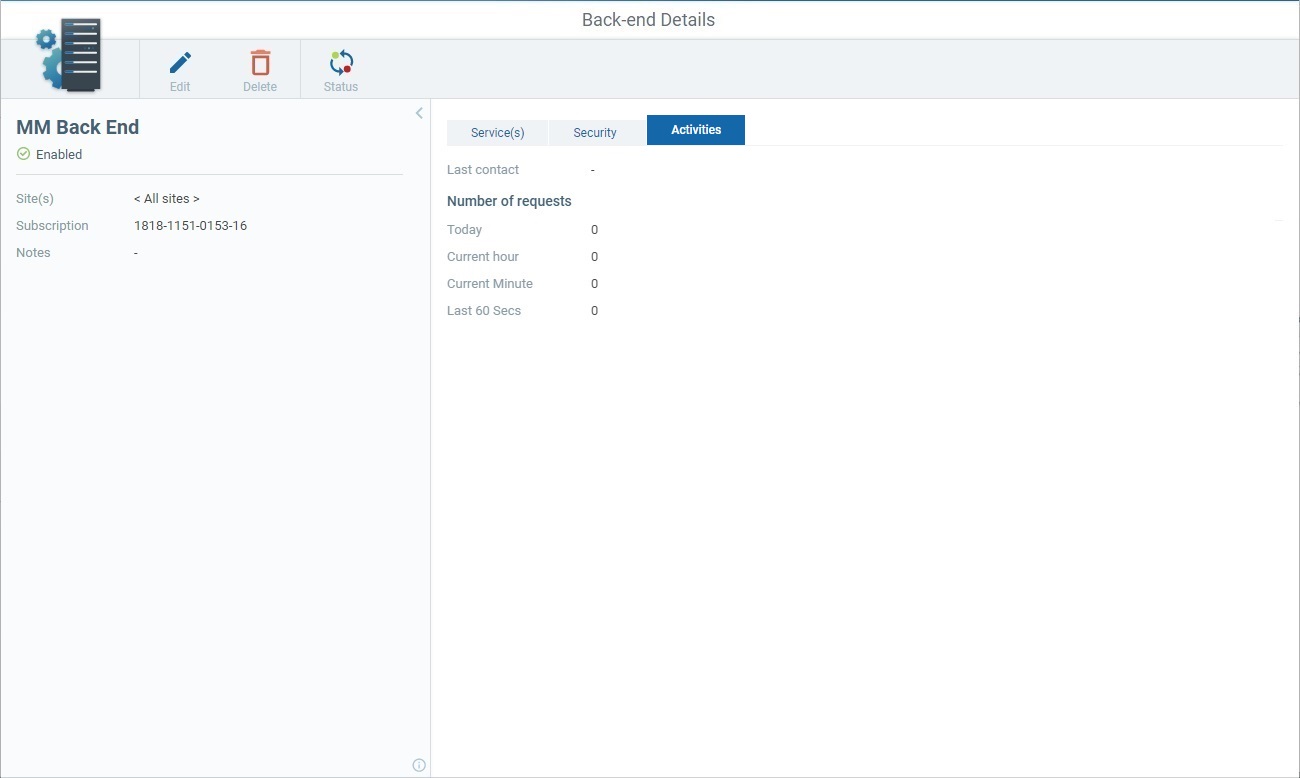This screenshot has width=1300, height=778.
Task: Click the Edit toolbar button label
Action: coord(180,86)
